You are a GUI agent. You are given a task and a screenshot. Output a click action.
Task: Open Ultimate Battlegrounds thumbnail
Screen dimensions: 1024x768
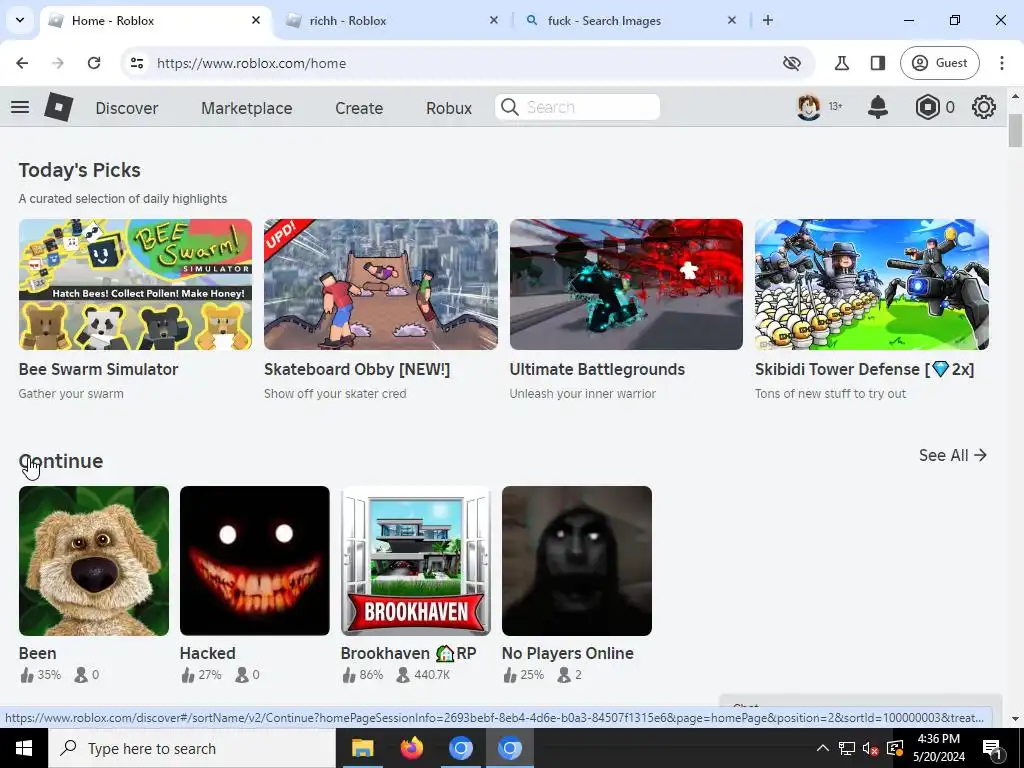626,284
